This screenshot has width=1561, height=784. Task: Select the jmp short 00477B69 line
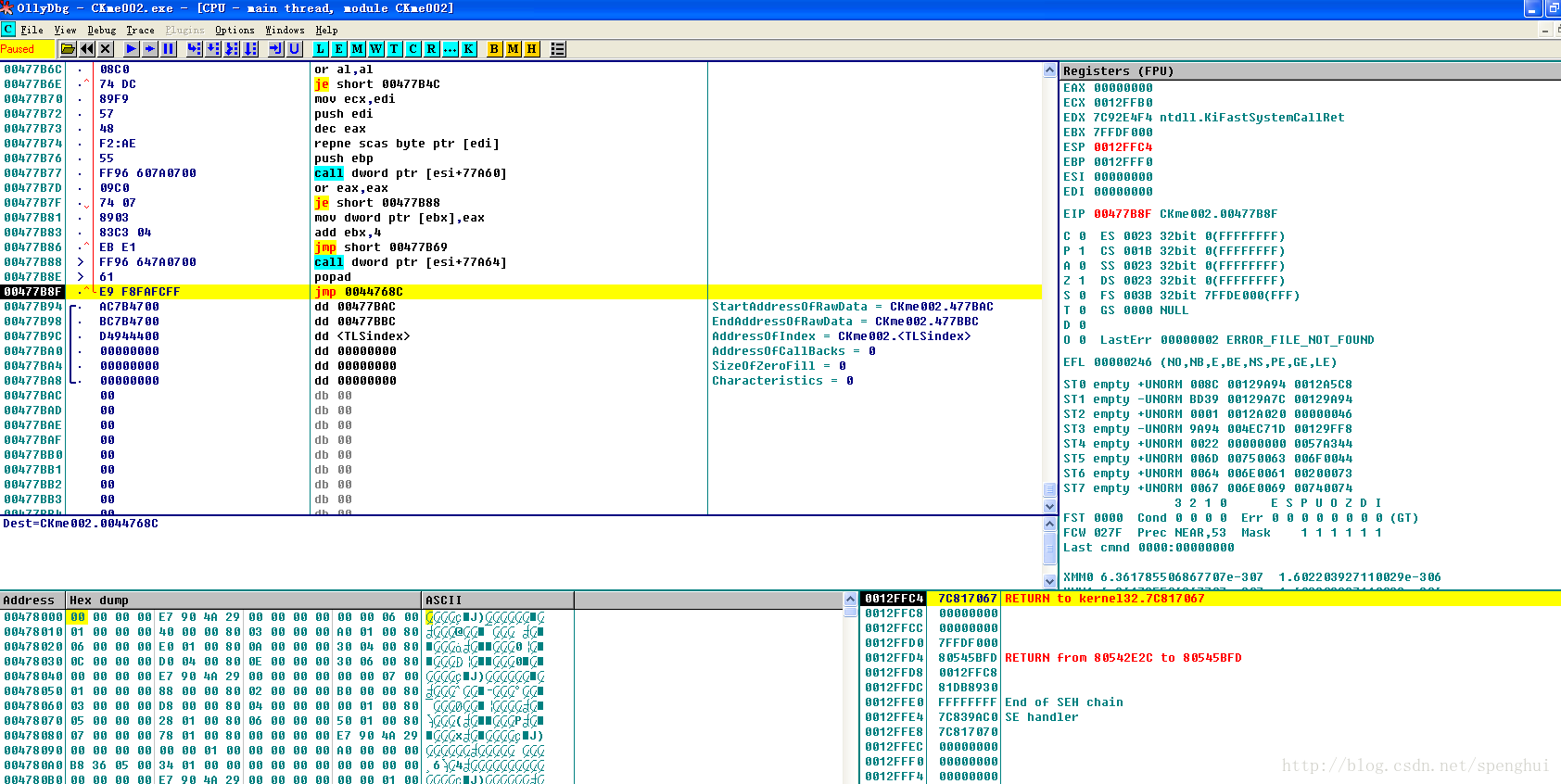521,247
